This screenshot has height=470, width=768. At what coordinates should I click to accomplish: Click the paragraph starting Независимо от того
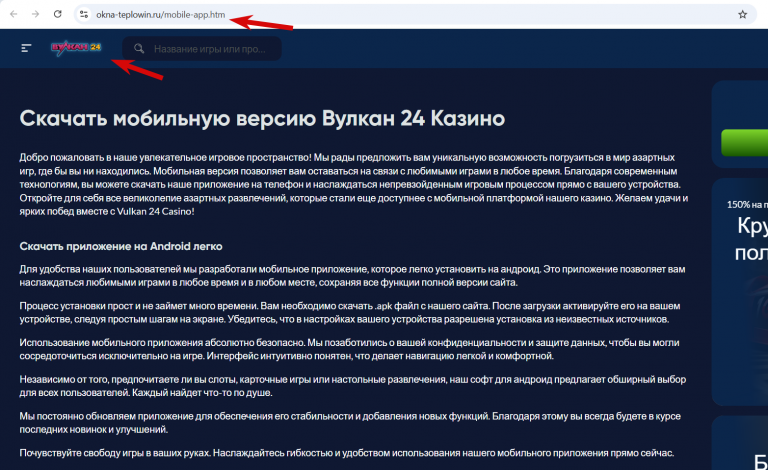pos(353,386)
